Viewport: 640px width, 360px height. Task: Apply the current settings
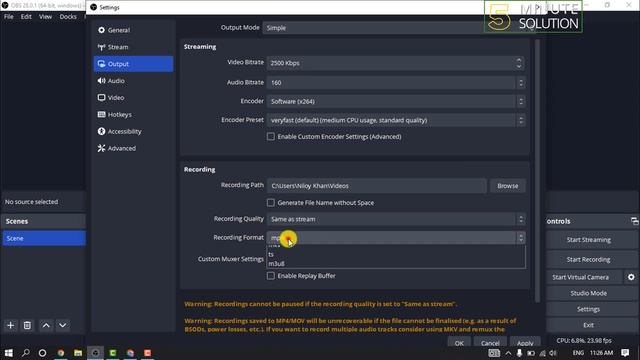pos(525,343)
